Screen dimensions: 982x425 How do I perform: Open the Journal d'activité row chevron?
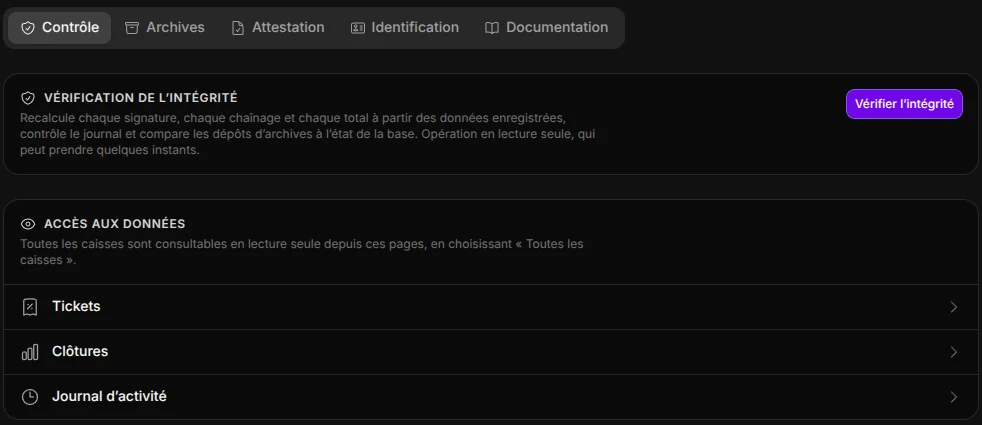[954, 397]
